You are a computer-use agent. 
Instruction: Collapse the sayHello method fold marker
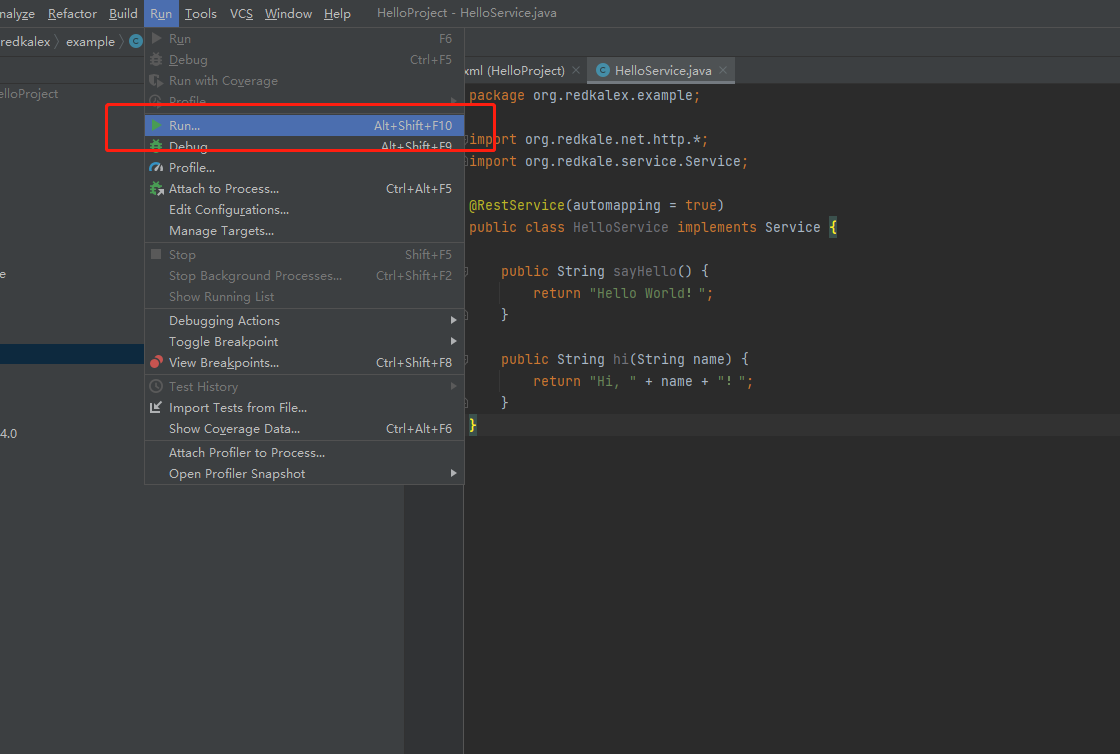(x=465, y=271)
